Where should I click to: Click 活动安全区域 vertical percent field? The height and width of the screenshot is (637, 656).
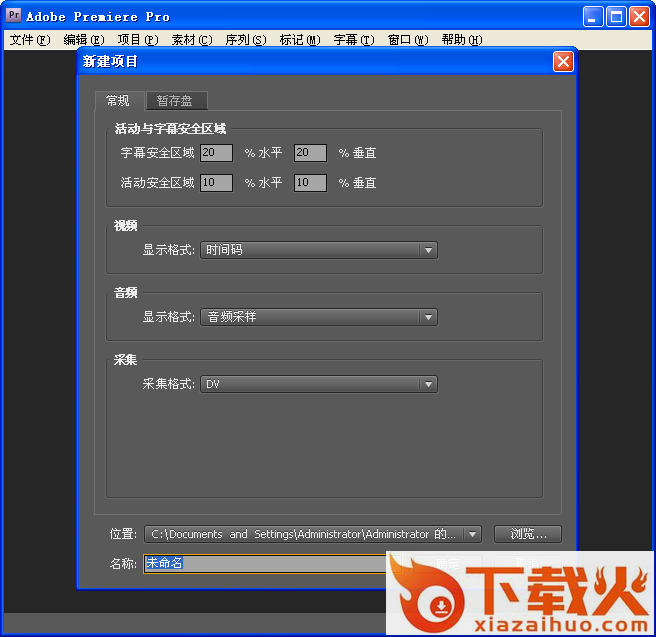(x=310, y=183)
